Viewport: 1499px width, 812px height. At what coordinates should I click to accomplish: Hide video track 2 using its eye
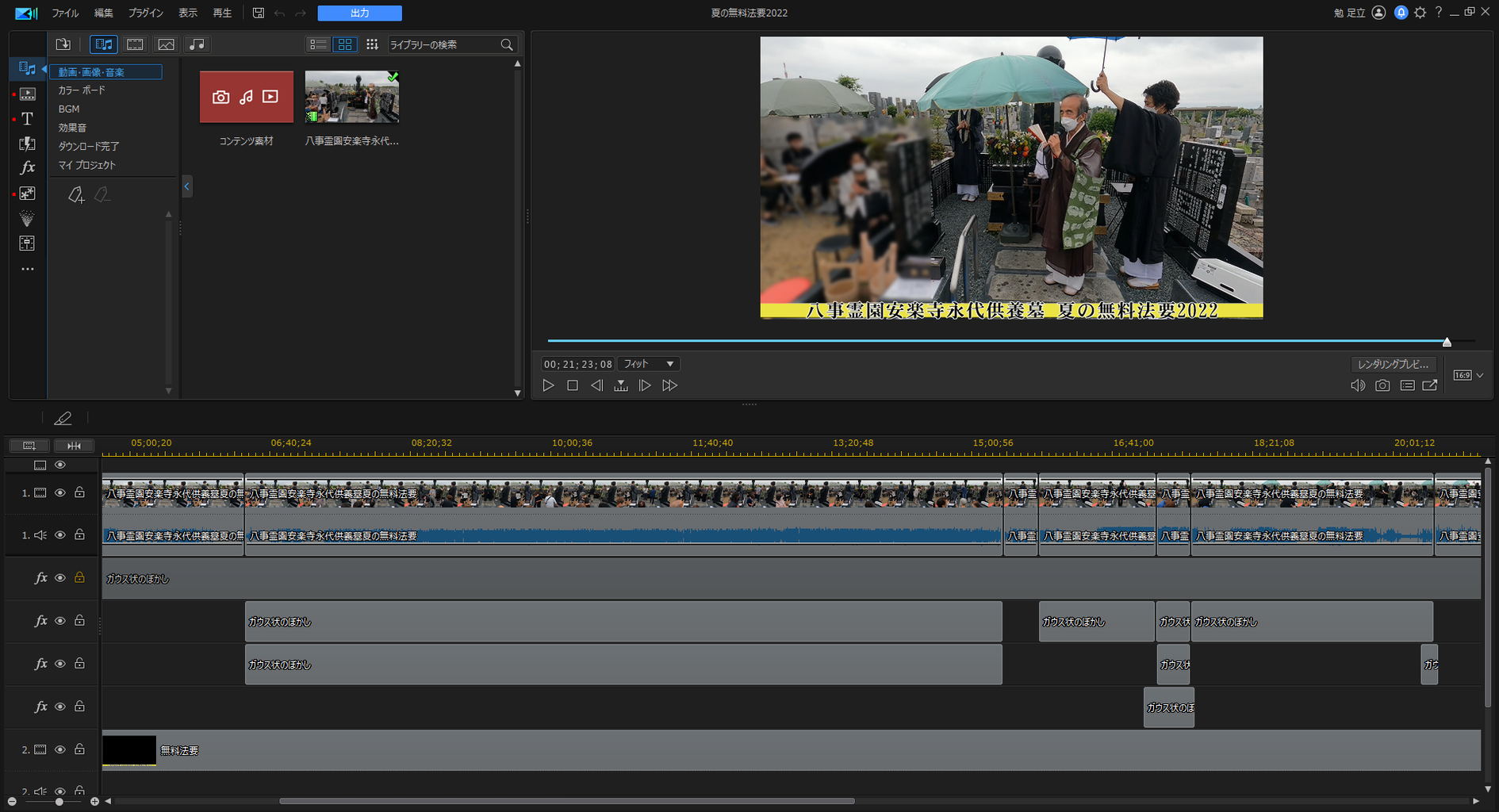click(59, 749)
